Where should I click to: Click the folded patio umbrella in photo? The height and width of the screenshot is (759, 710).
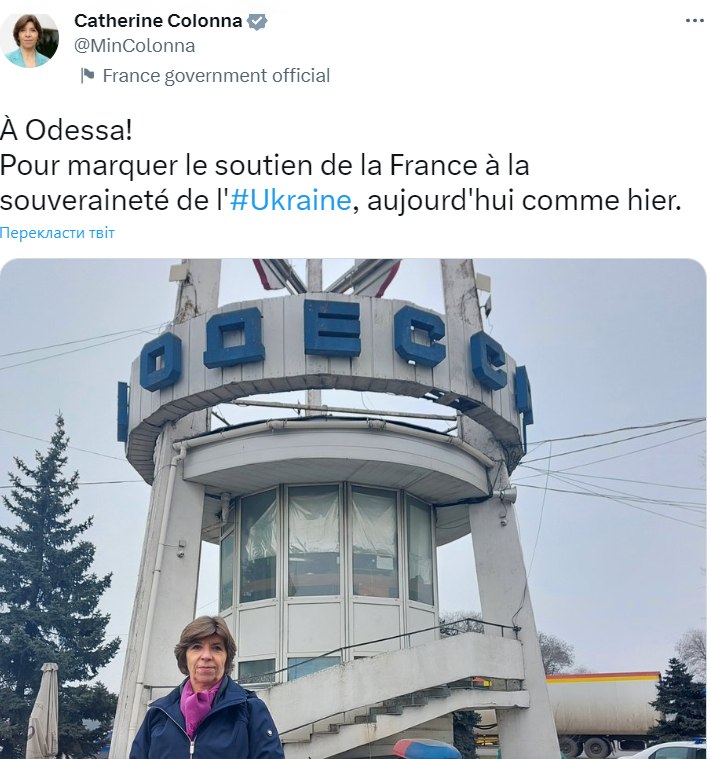pos(44,711)
